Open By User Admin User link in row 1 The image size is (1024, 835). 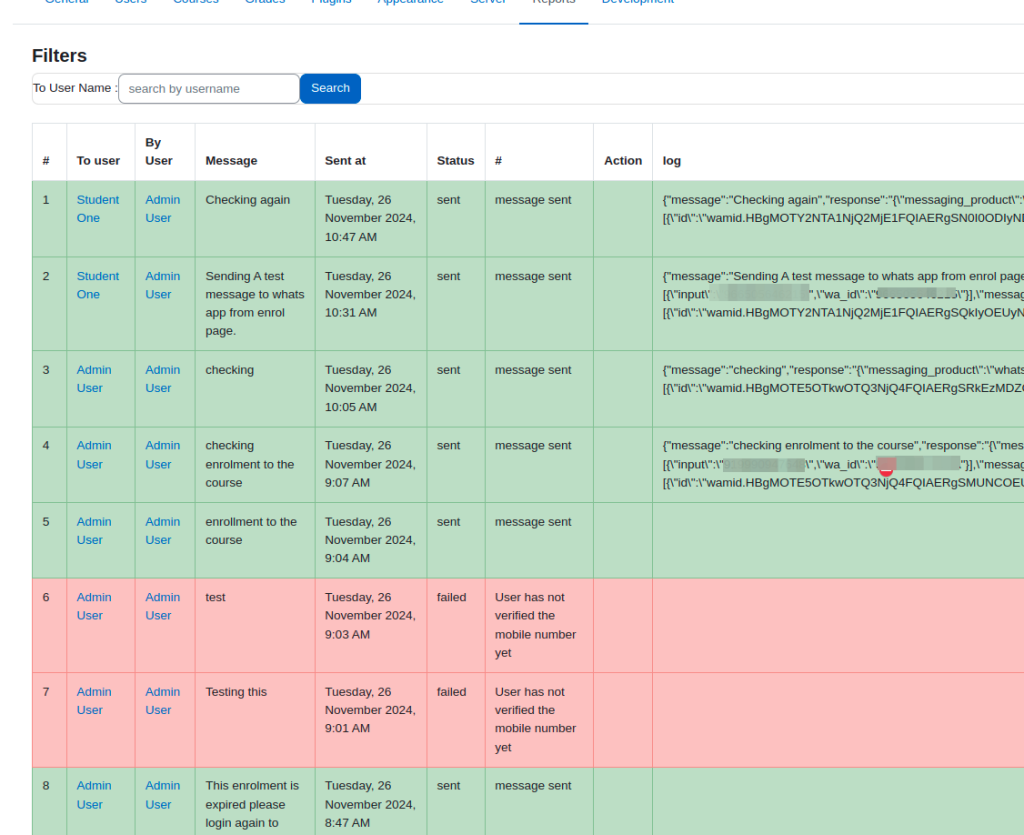tap(163, 209)
